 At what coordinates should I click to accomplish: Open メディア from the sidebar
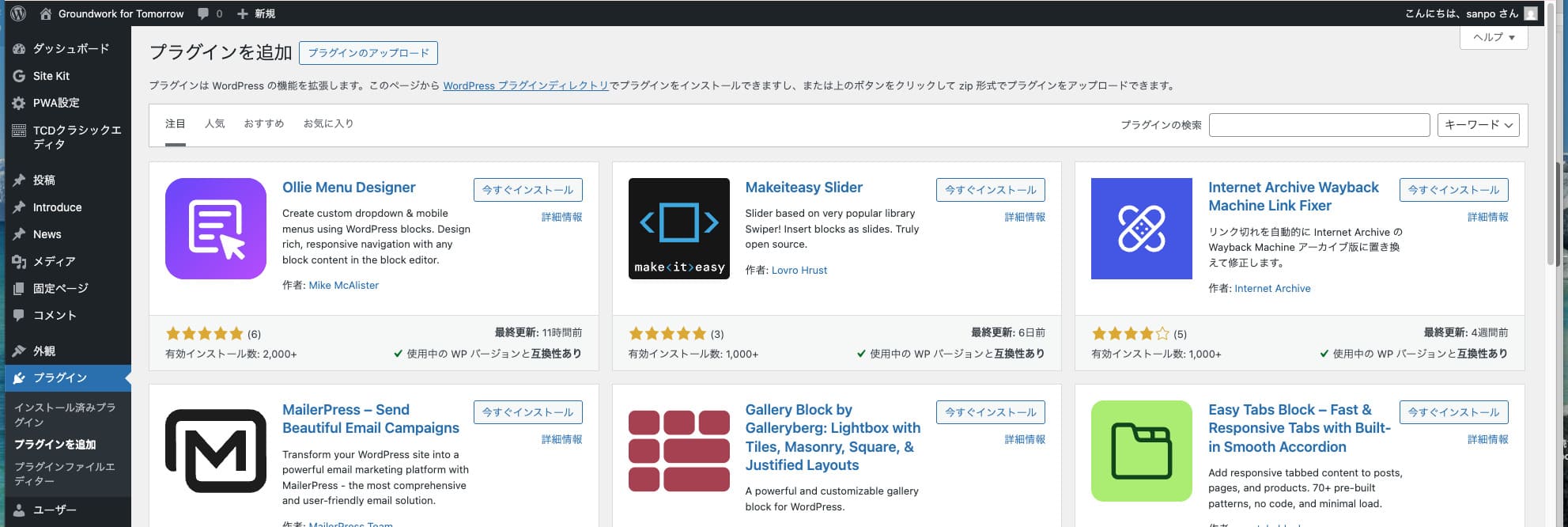(55, 261)
